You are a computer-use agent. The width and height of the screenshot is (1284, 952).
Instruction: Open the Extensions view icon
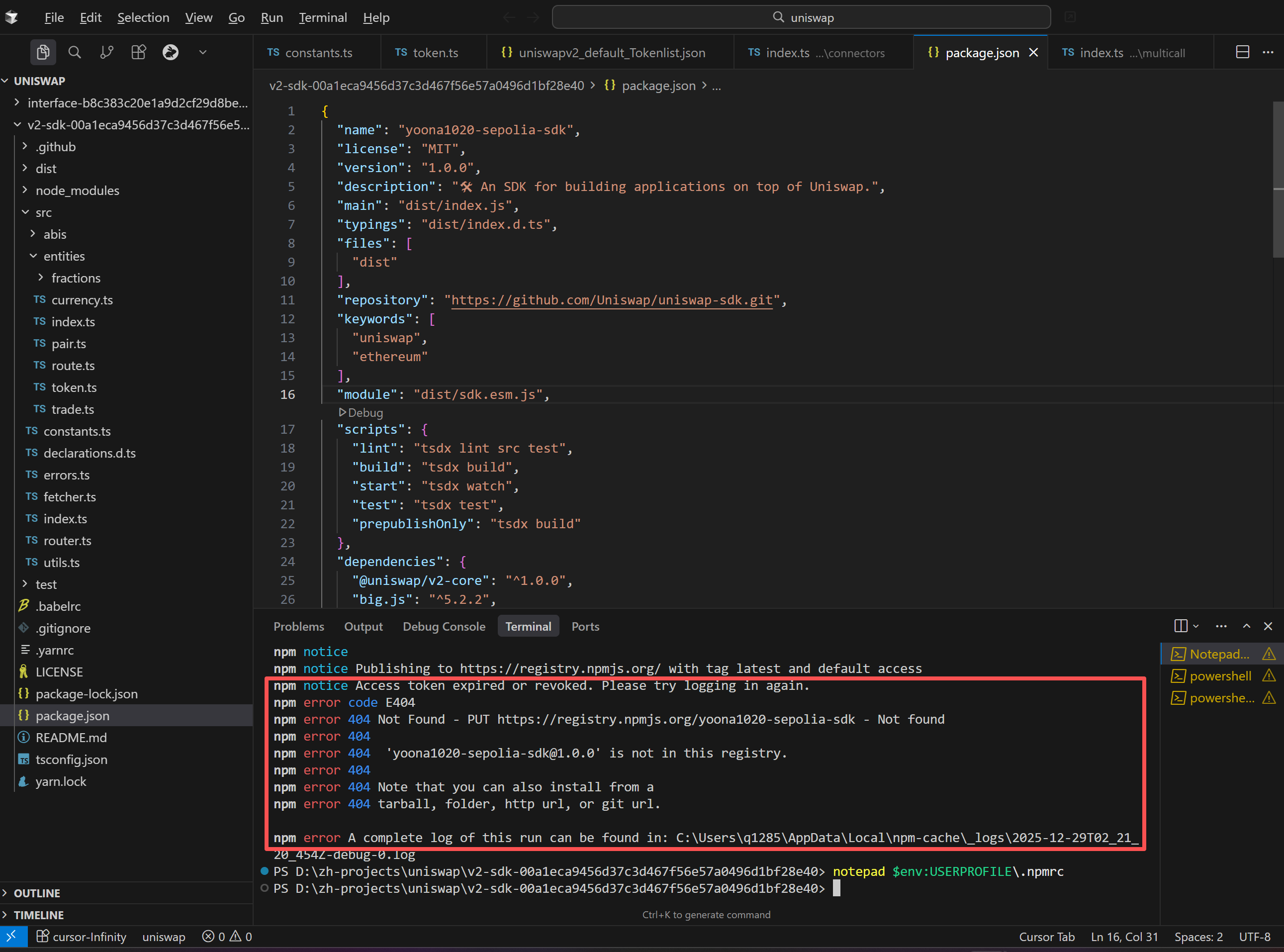[139, 52]
